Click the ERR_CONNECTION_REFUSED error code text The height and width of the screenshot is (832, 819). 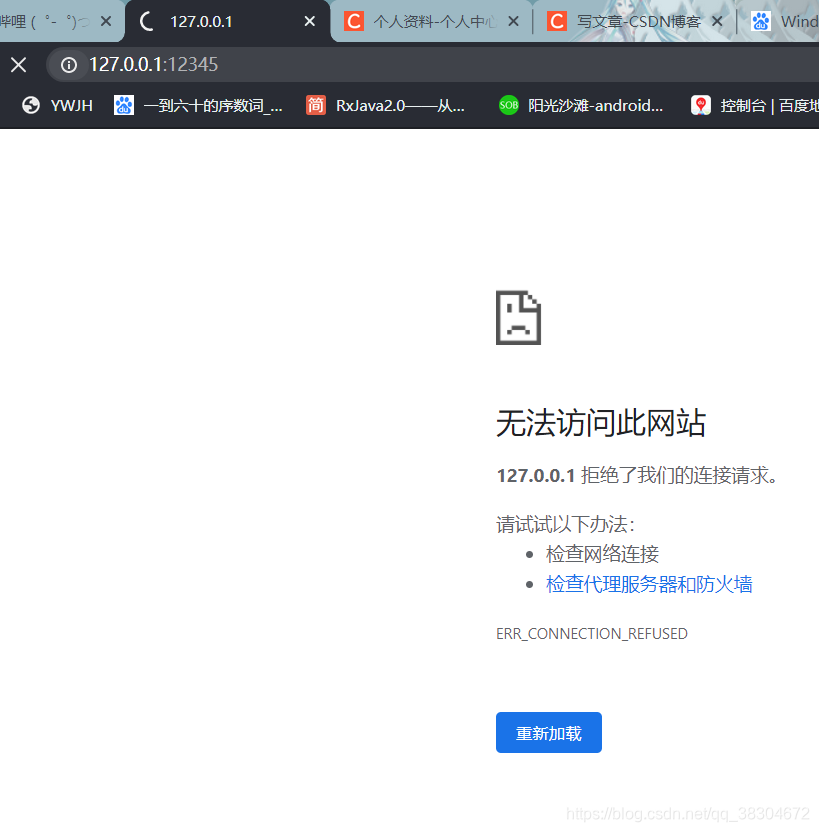[591, 633]
